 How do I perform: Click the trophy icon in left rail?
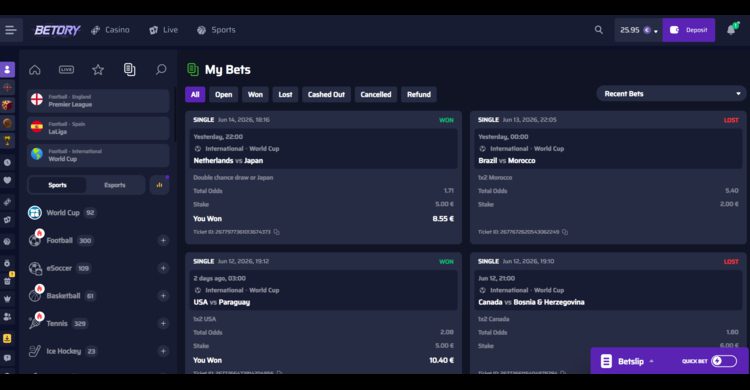(x=7, y=141)
